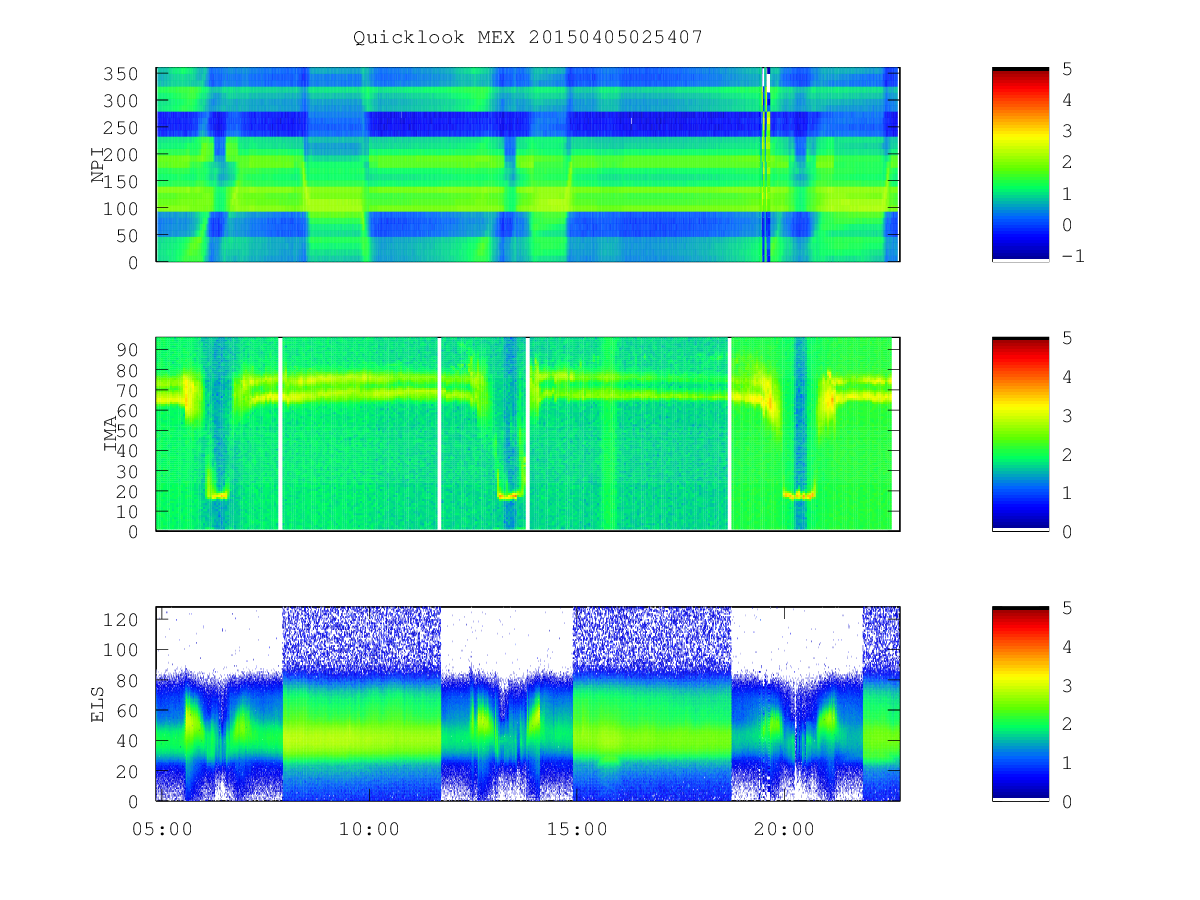Click the 15:00 time tick label
The image size is (1200, 900).
click(578, 829)
